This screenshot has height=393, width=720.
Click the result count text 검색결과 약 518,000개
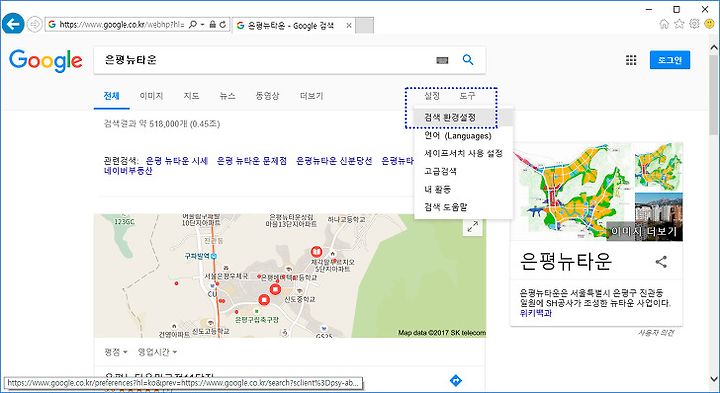coord(162,124)
